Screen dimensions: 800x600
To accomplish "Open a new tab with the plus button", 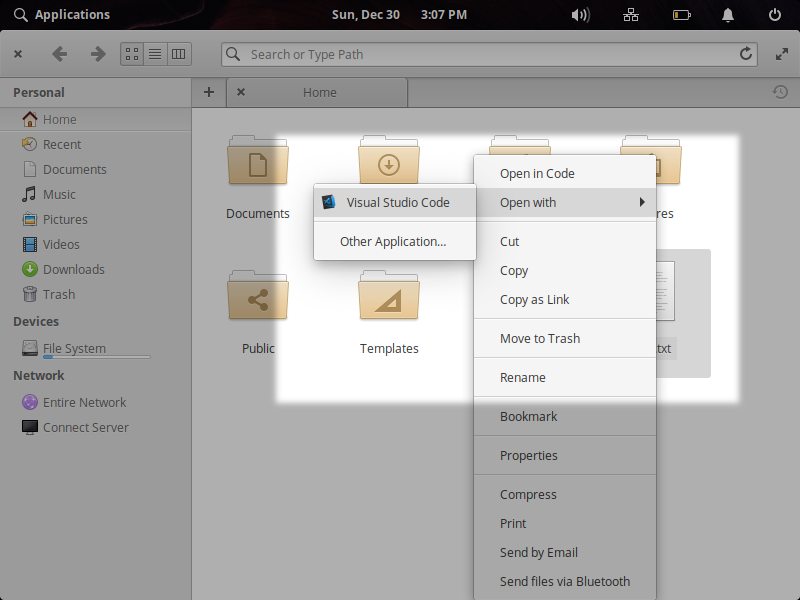I will [x=209, y=92].
